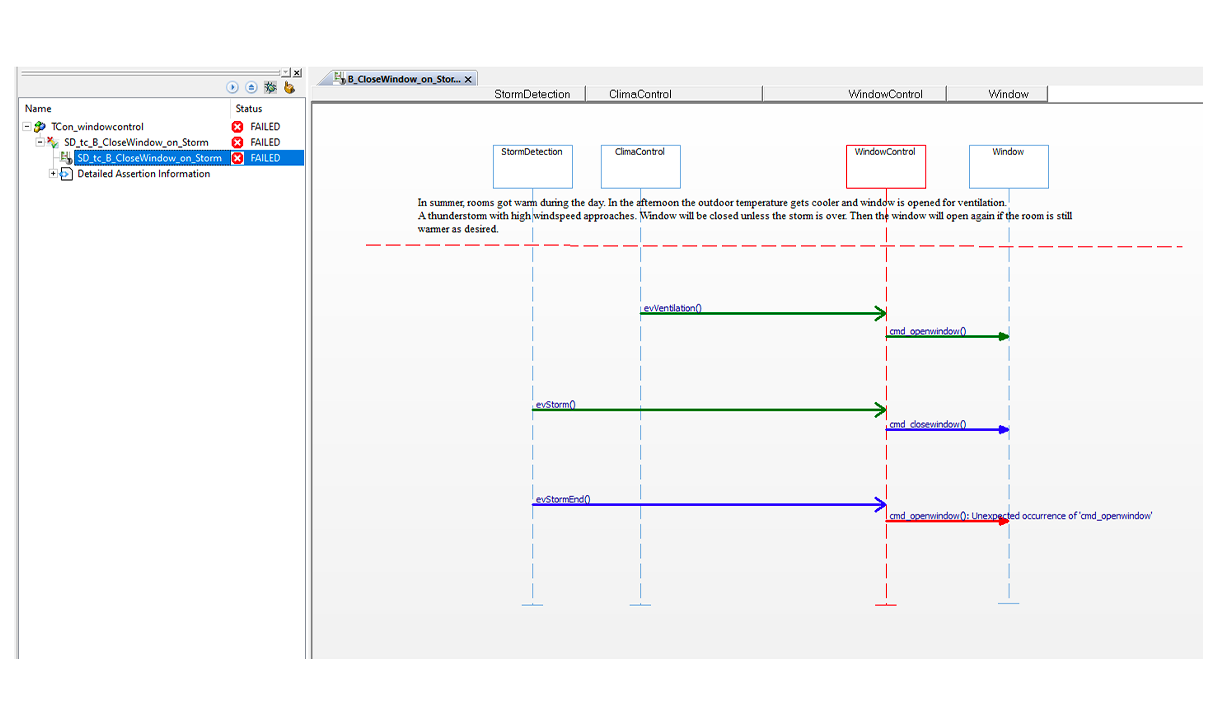Click the first cmd_openwindow() message label
Viewport: 1214px width, 725px height.
(x=928, y=331)
